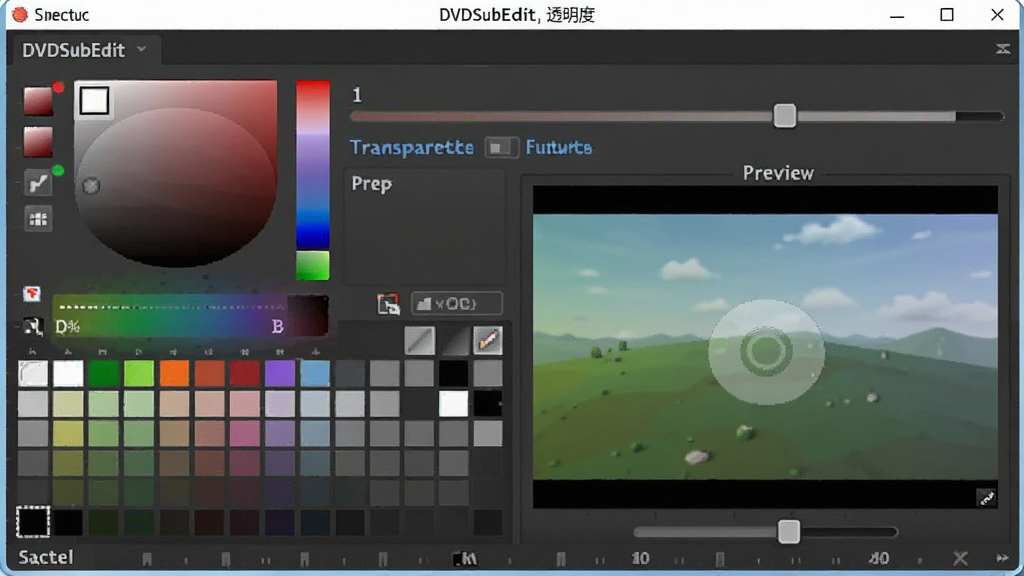
Task: Select the pencil tool above the swatches
Action: 488,340
